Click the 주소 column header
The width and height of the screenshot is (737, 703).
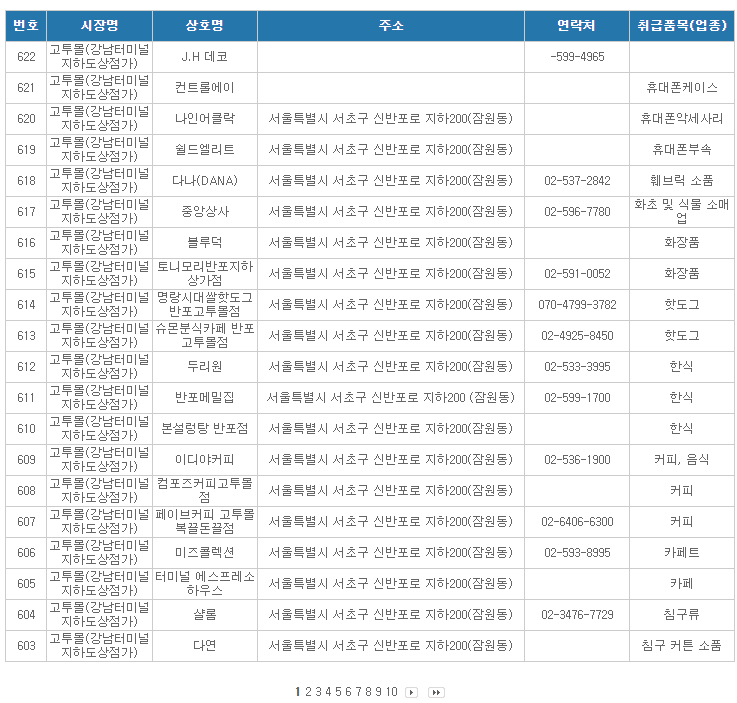pos(391,25)
